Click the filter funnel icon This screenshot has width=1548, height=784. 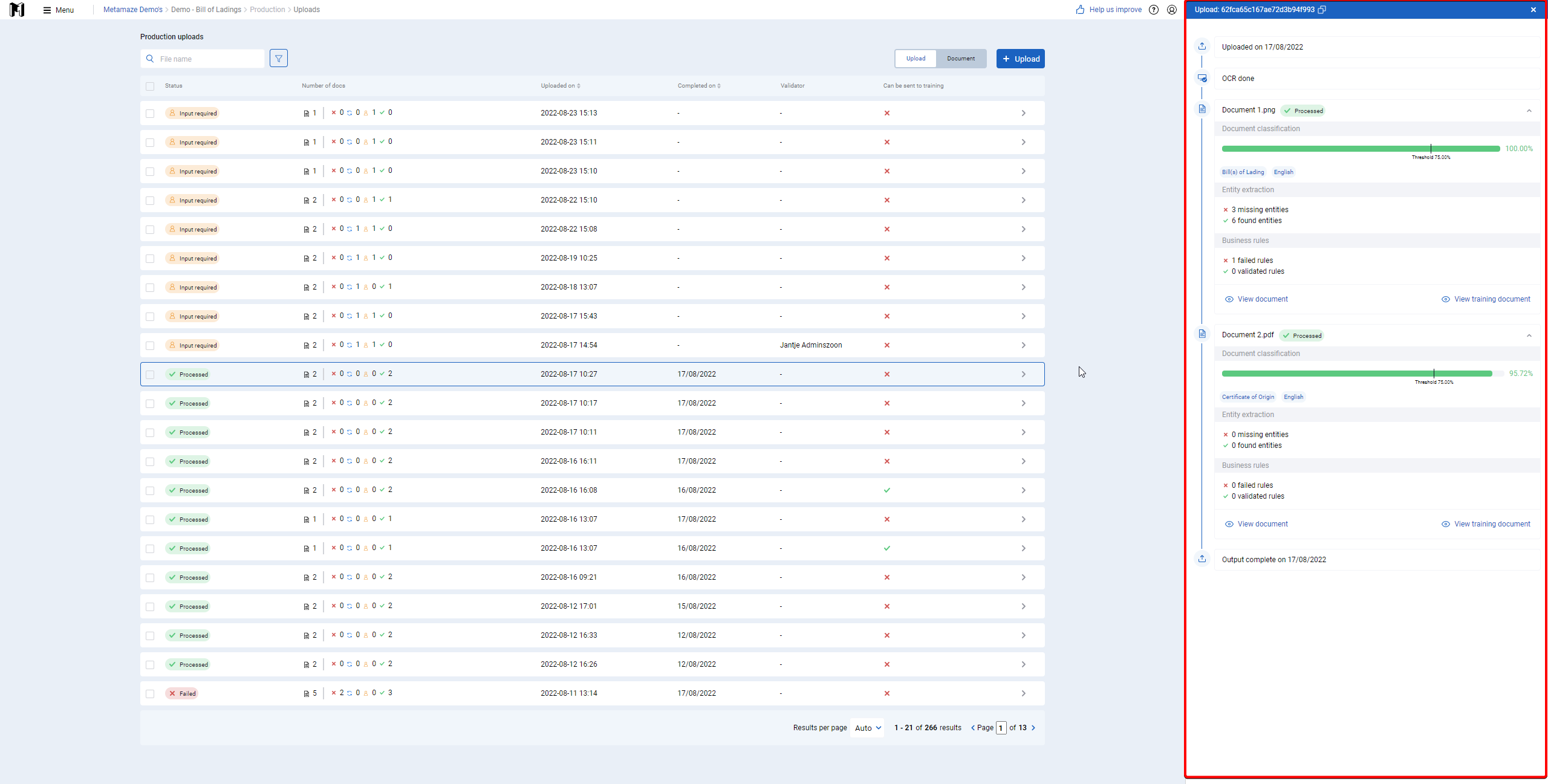click(x=279, y=59)
